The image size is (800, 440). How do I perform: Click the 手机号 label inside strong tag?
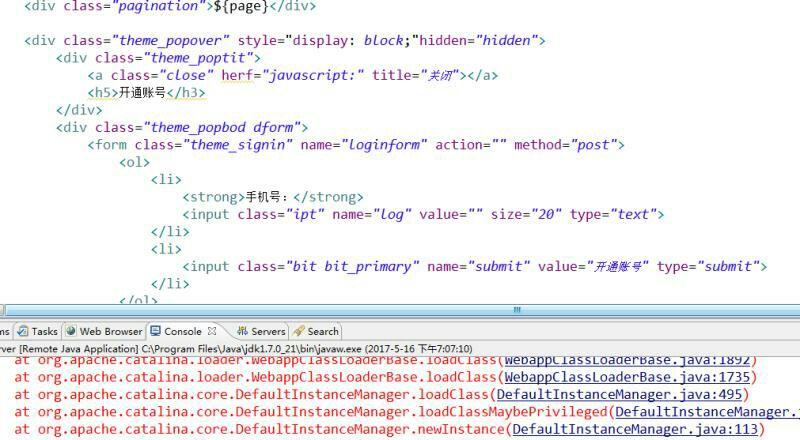click(265, 197)
